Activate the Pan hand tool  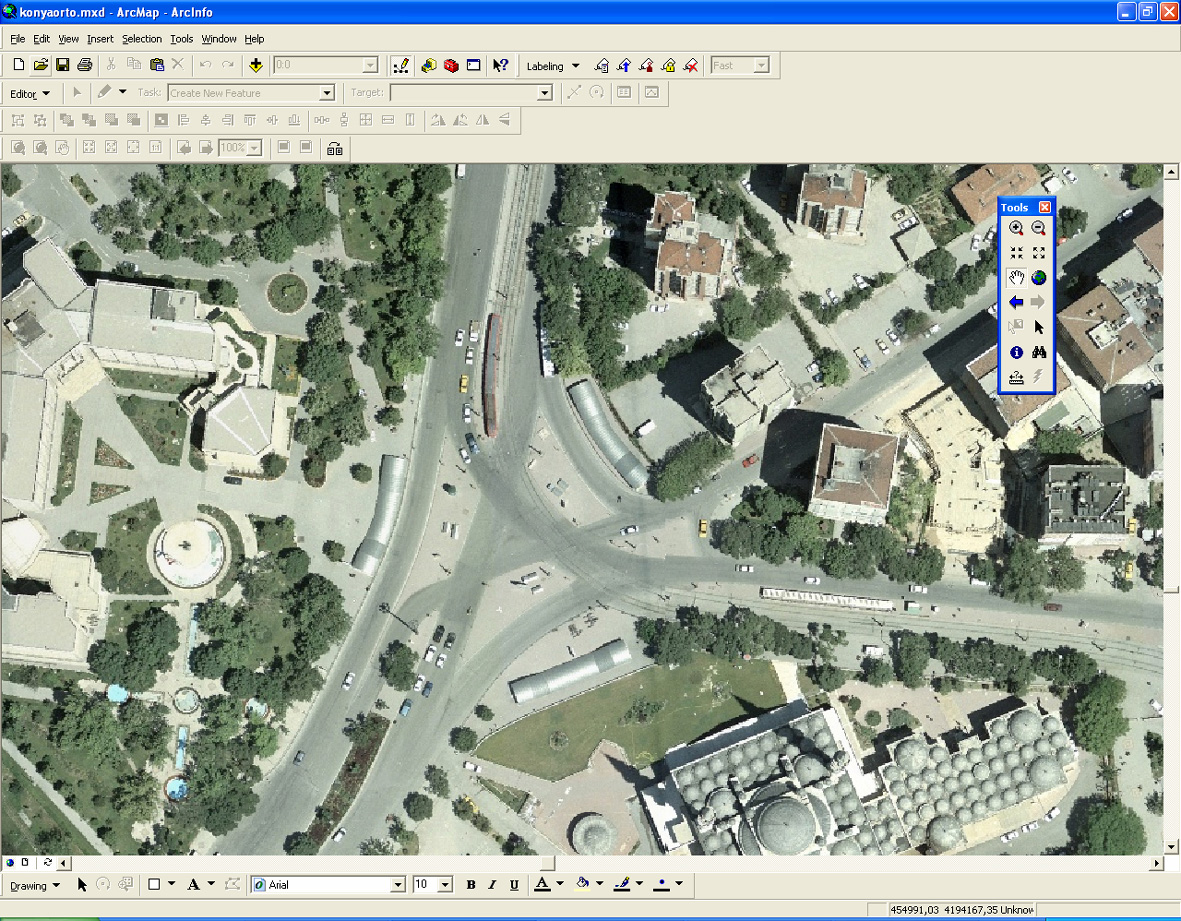(x=1016, y=278)
